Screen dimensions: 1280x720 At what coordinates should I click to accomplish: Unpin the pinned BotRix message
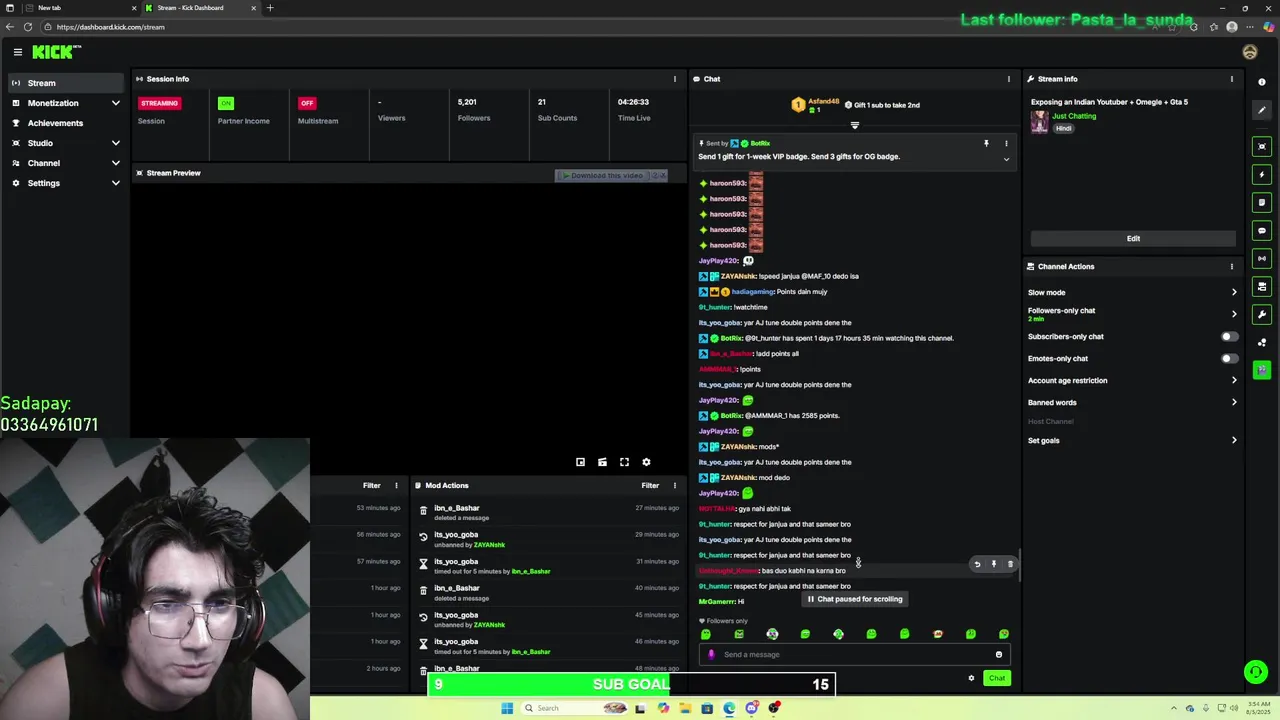click(986, 144)
